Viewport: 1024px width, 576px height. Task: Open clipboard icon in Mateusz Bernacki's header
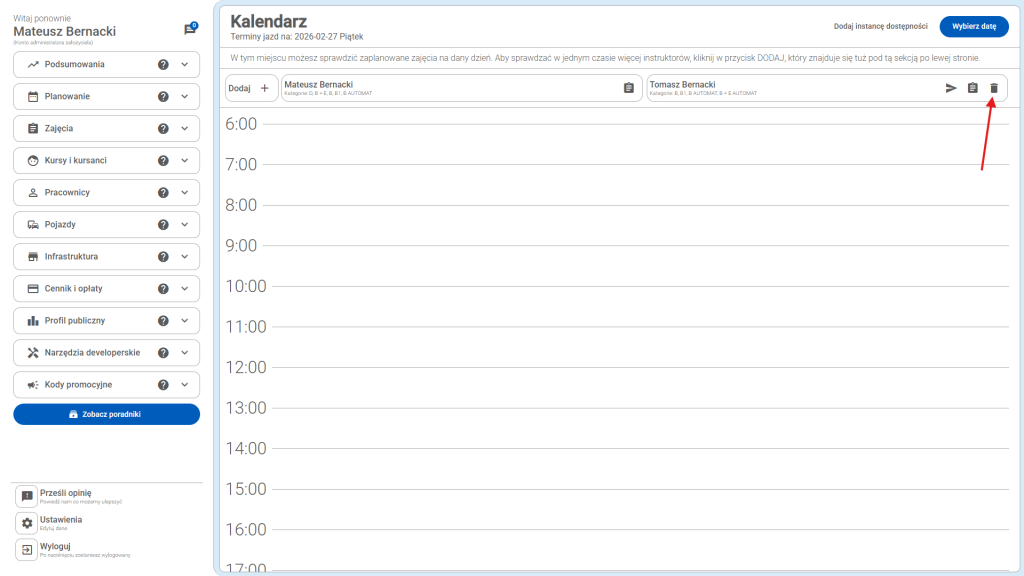[628, 88]
